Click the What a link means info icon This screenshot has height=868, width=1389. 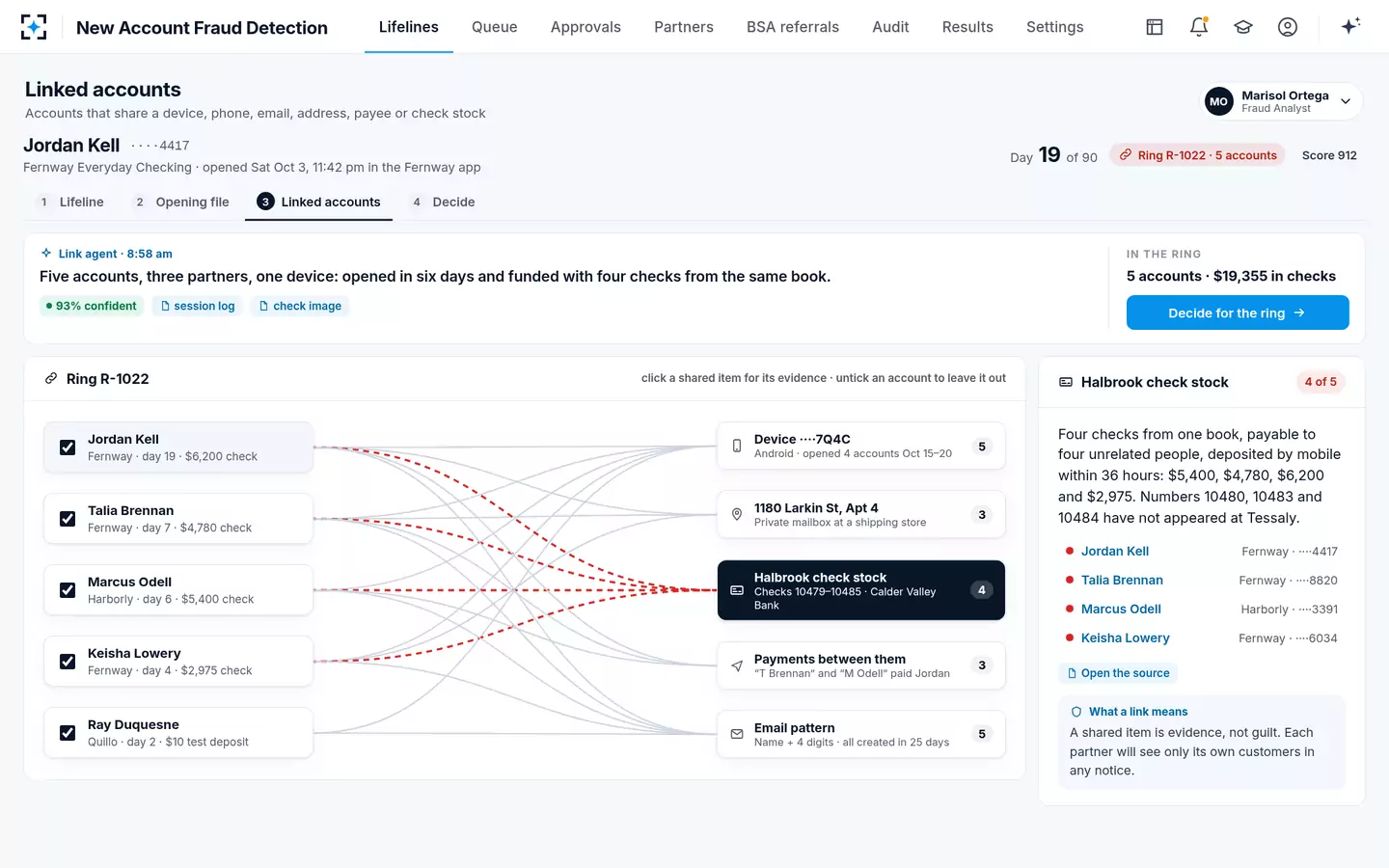pyautogui.click(x=1076, y=712)
